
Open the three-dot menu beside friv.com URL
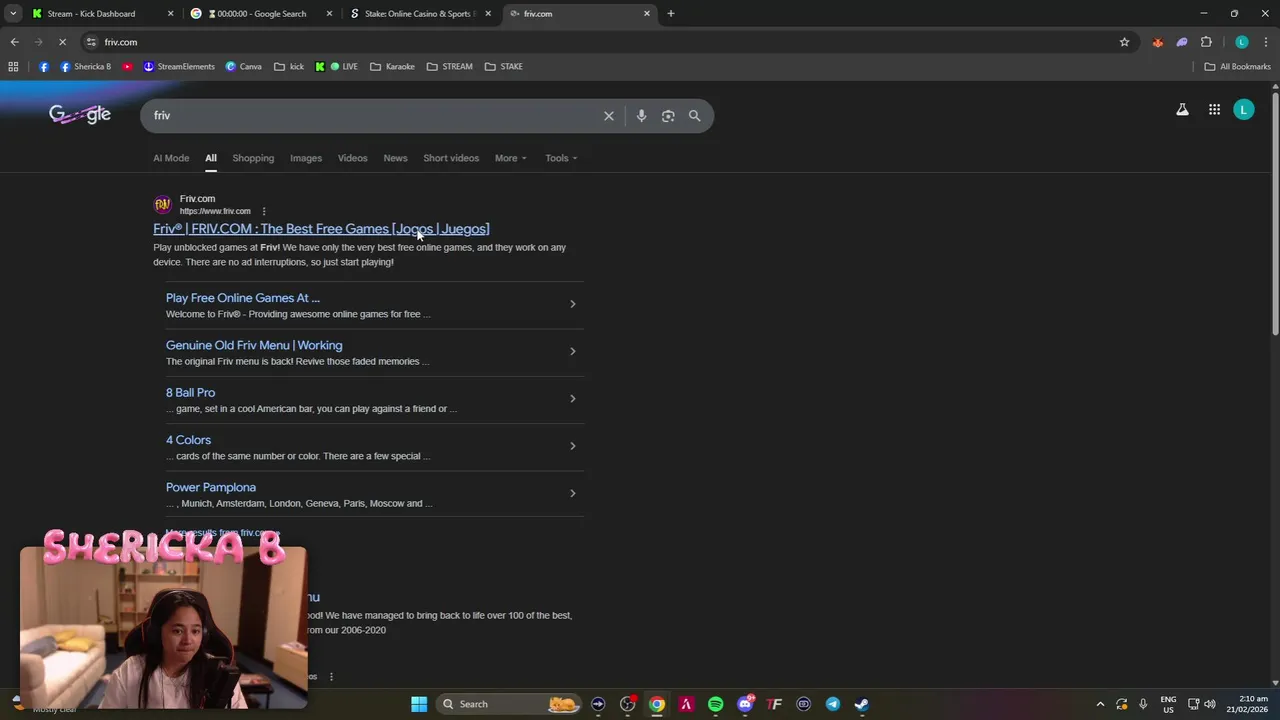point(264,211)
